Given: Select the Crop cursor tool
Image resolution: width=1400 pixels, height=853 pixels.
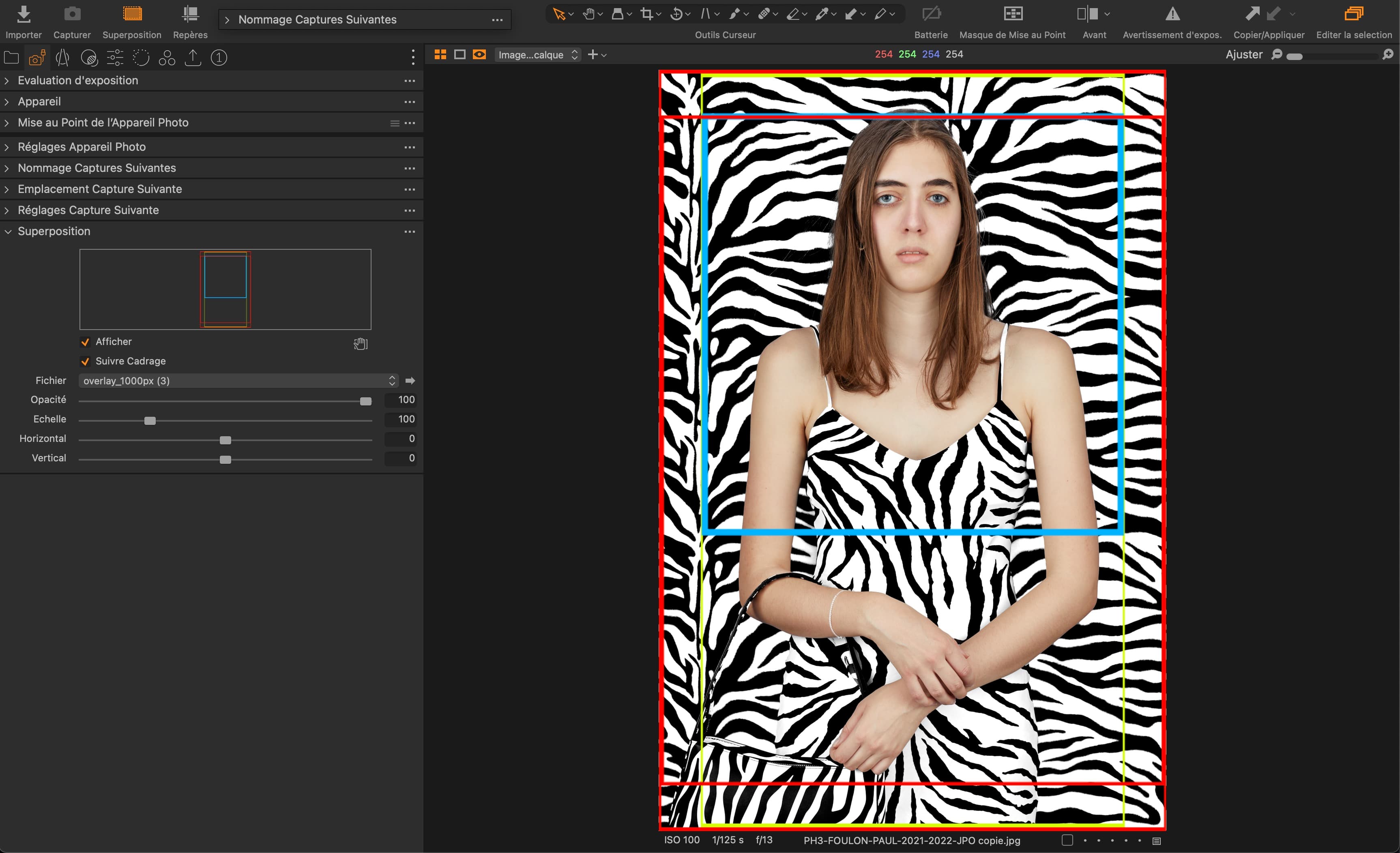Looking at the screenshot, I should point(646,14).
